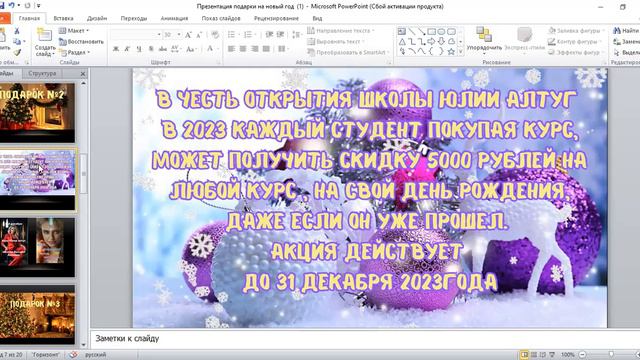Select the ПОДАРОК №3 slide thumbnail
This screenshot has width=640, height=360.
37,315
